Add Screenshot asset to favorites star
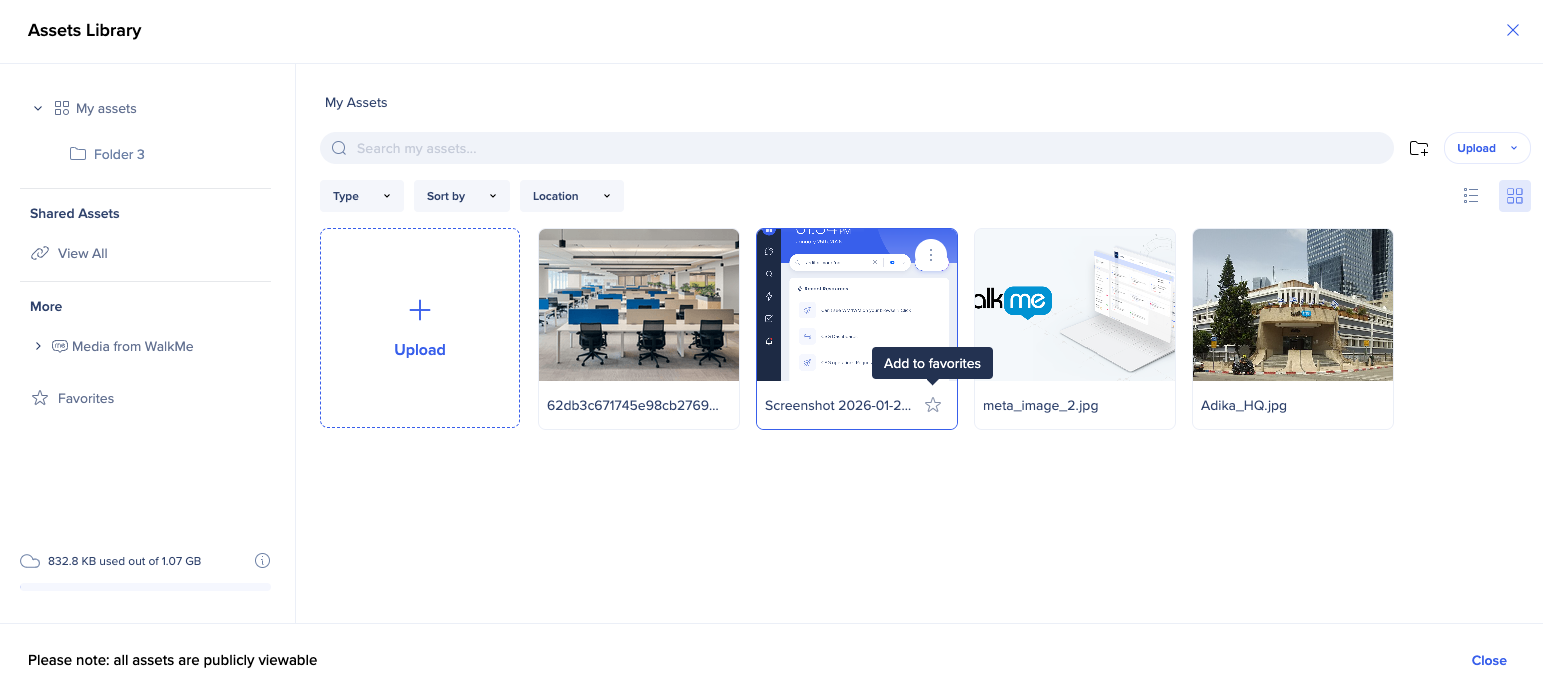This screenshot has height=698, width=1543. (933, 405)
